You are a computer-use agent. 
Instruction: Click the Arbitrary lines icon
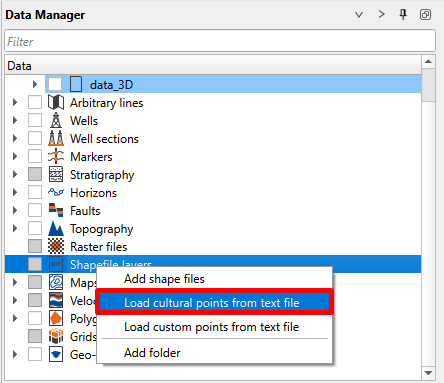[x=56, y=102]
